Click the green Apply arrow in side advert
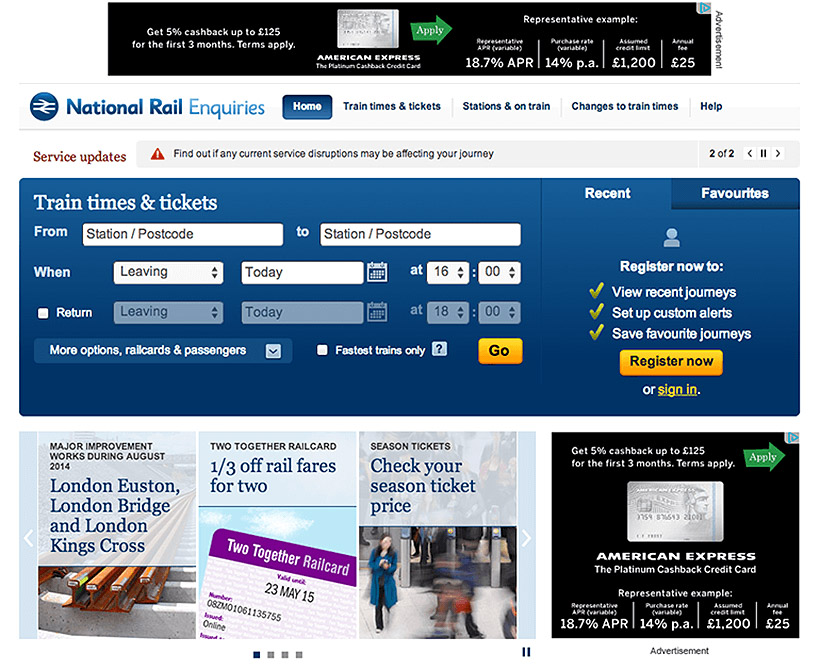Image resolution: width=820 pixels, height=669 pixels. click(x=764, y=457)
